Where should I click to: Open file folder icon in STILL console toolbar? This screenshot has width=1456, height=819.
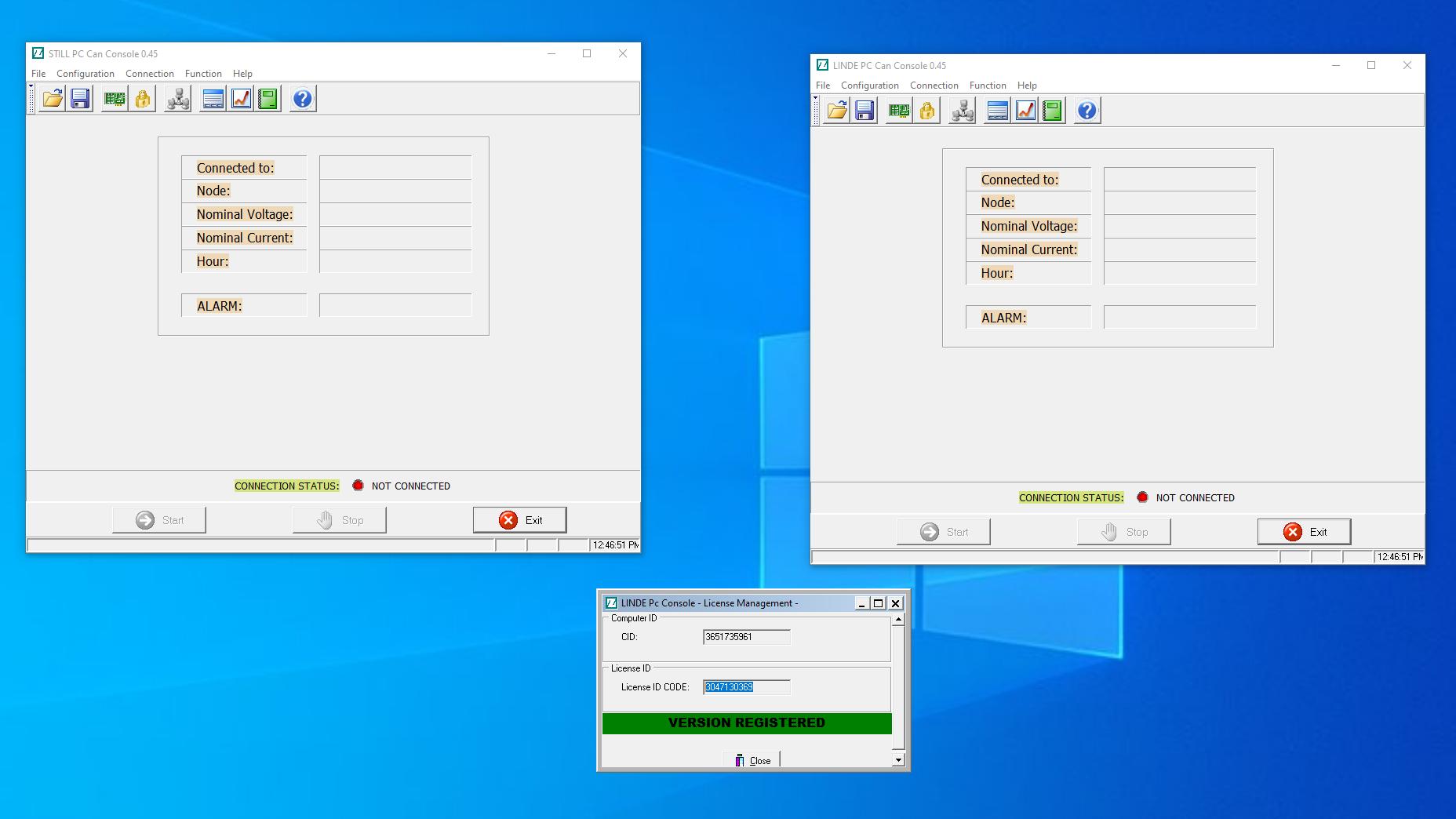click(53, 99)
